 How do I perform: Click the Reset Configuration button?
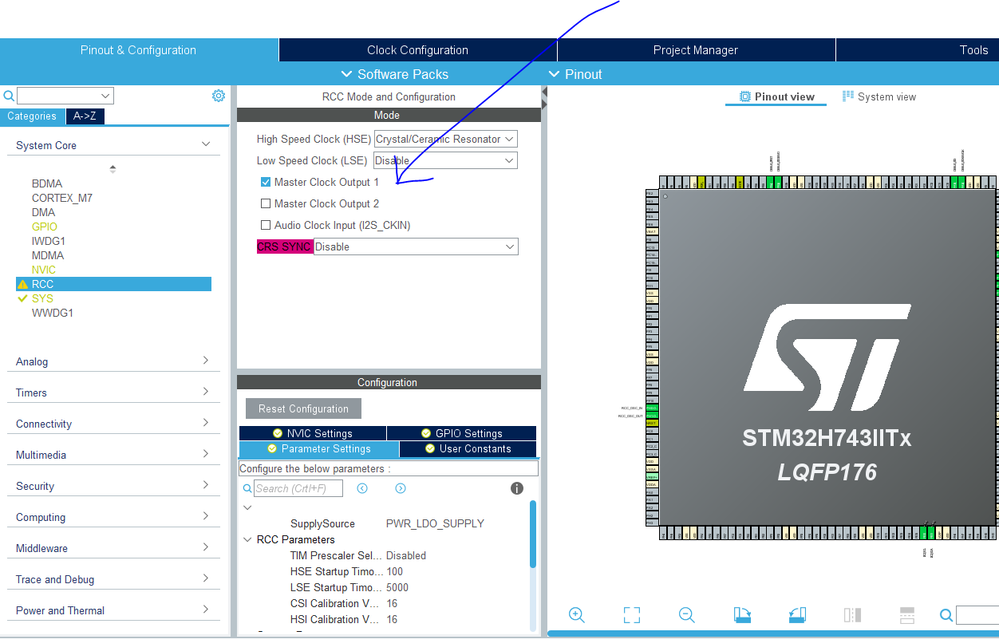click(303, 409)
